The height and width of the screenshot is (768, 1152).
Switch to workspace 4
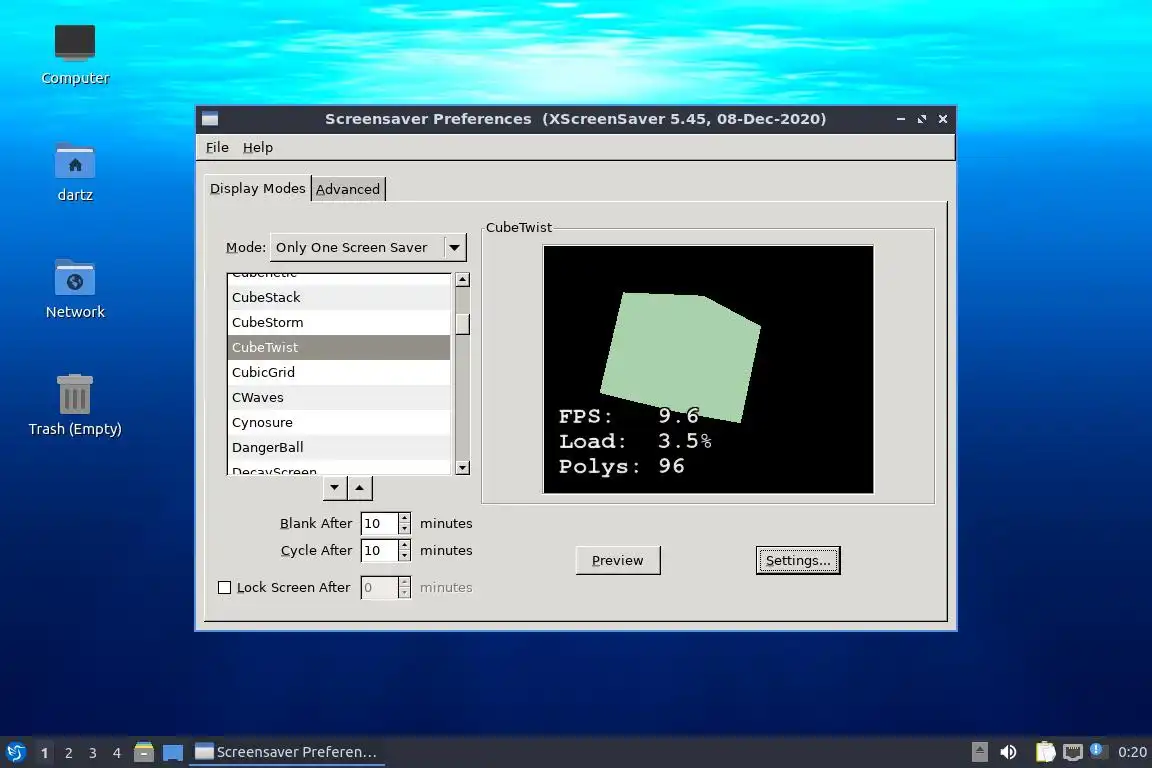point(117,753)
